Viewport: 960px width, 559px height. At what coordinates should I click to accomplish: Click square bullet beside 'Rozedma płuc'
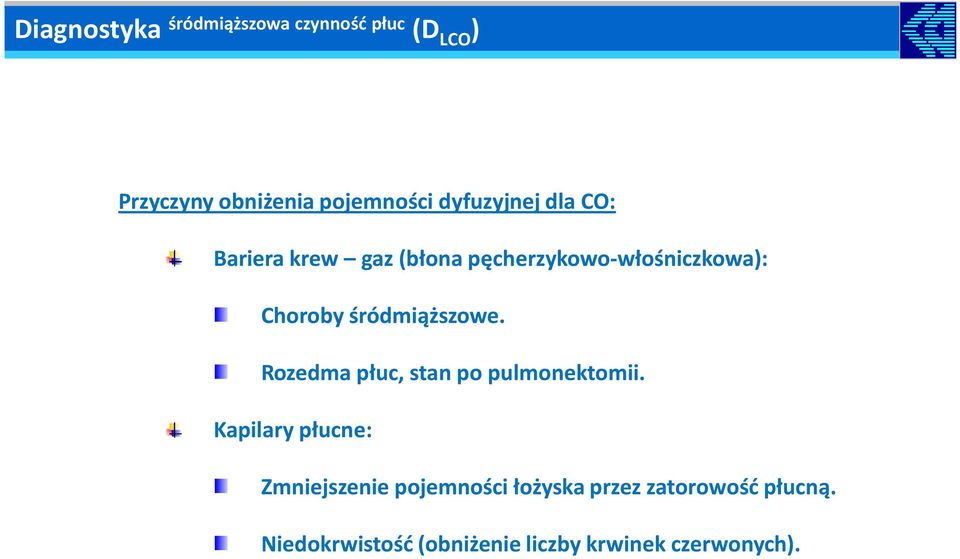tap(221, 372)
